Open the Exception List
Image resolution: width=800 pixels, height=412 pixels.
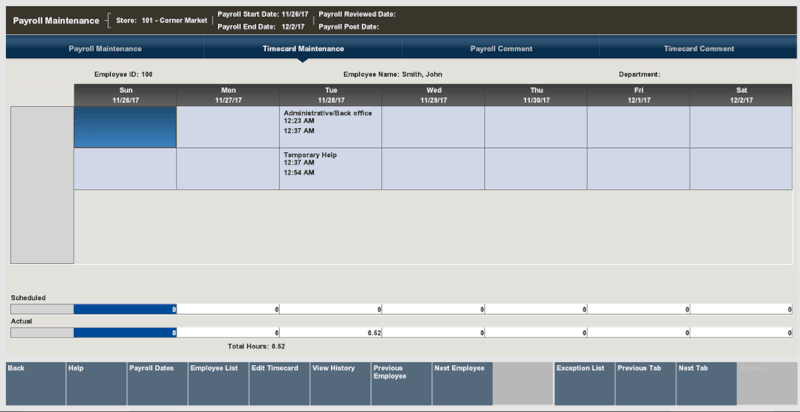click(x=584, y=383)
